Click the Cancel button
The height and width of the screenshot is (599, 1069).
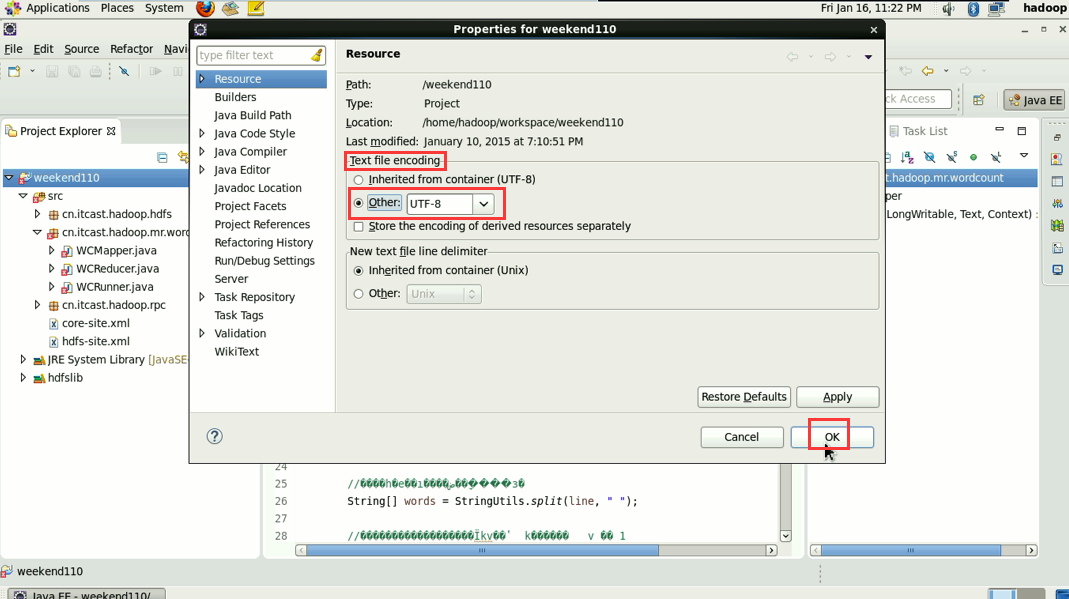pyautogui.click(x=742, y=437)
